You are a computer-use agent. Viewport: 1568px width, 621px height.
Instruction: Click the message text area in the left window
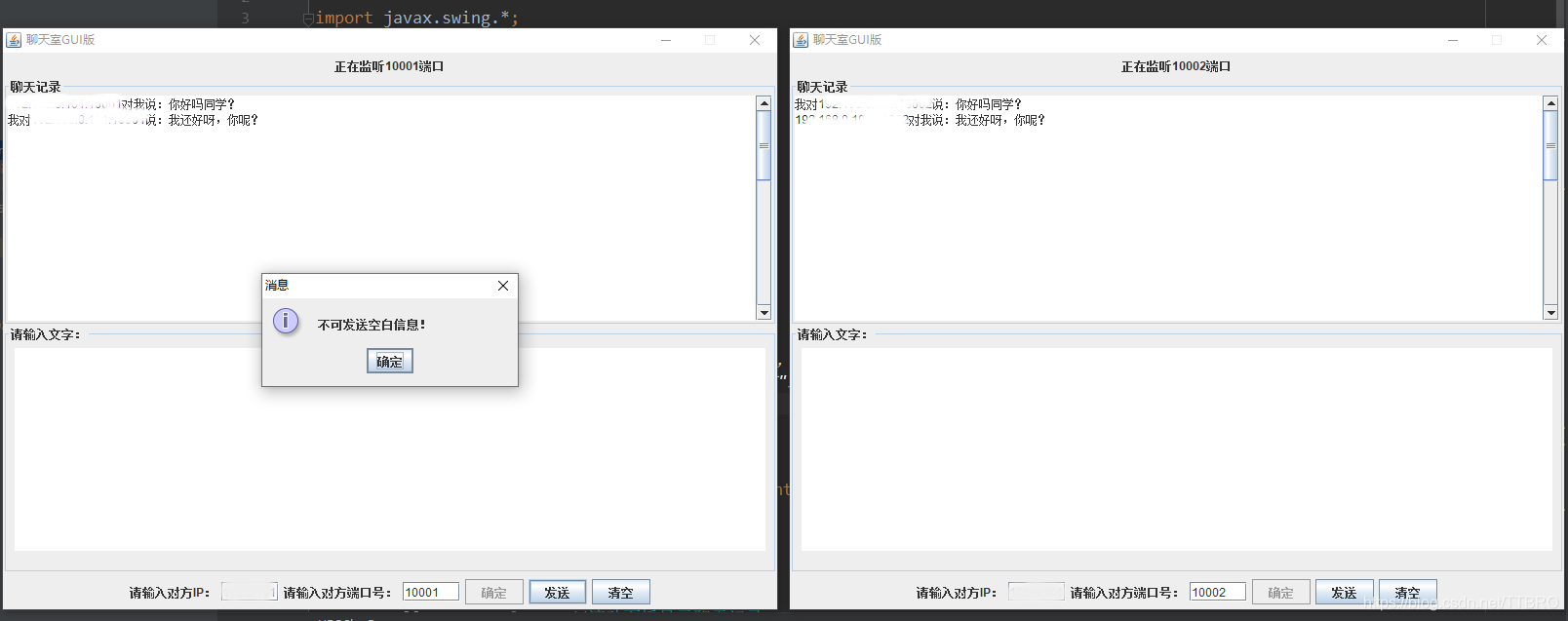click(x=390, y=449)
